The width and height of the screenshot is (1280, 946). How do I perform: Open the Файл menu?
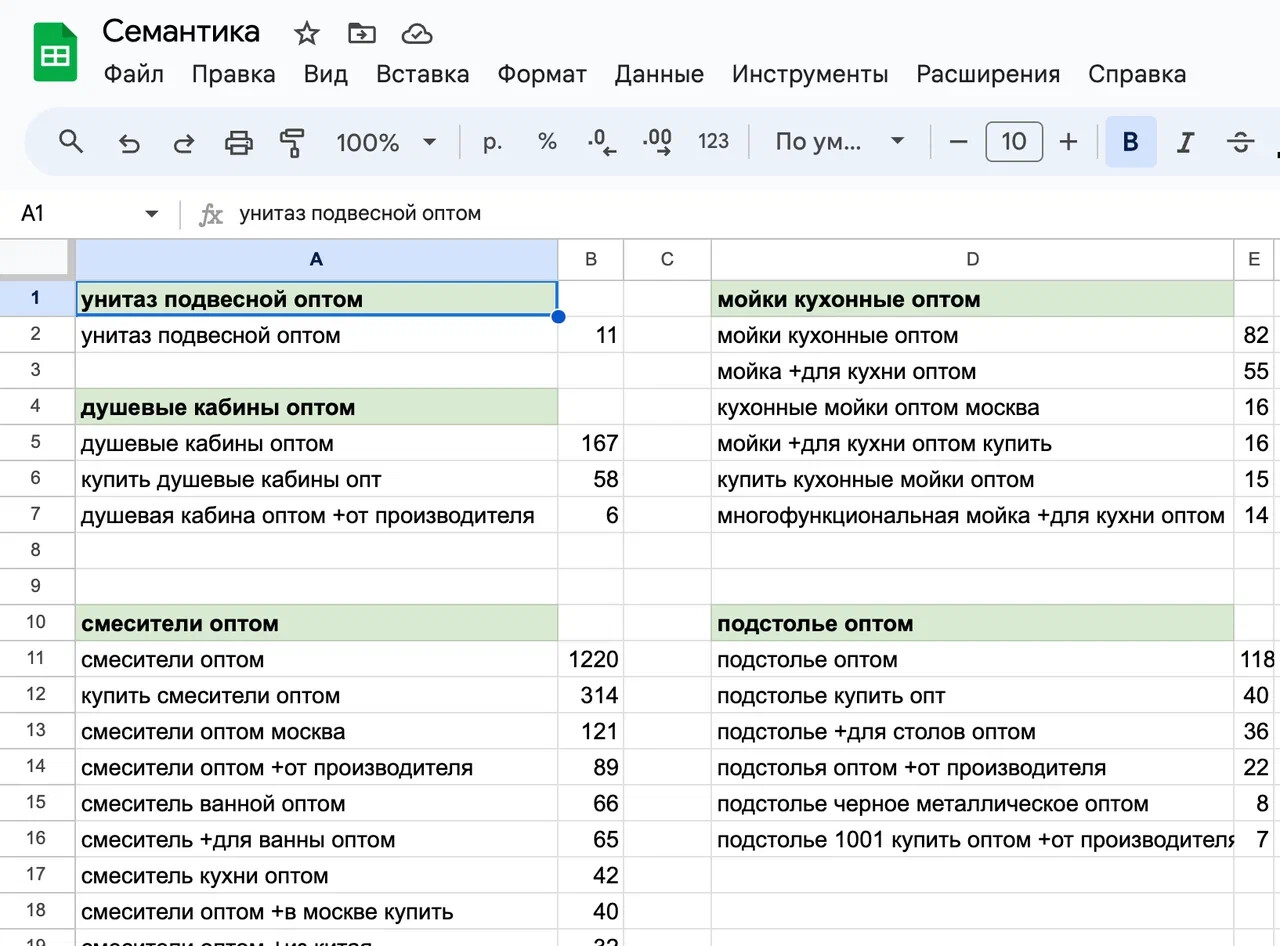click(x=134, y=74)
